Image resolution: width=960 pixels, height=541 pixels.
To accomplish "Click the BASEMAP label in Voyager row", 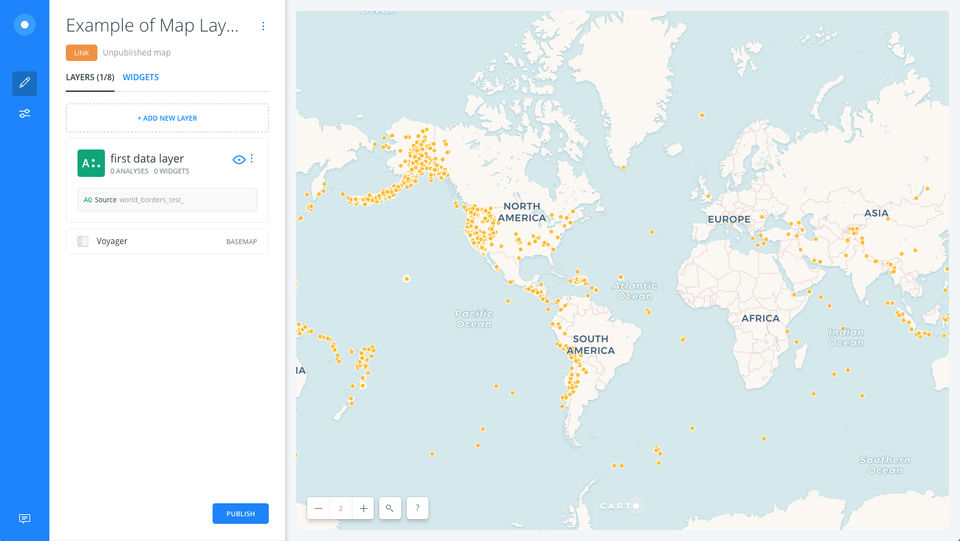I will [242, 242].
